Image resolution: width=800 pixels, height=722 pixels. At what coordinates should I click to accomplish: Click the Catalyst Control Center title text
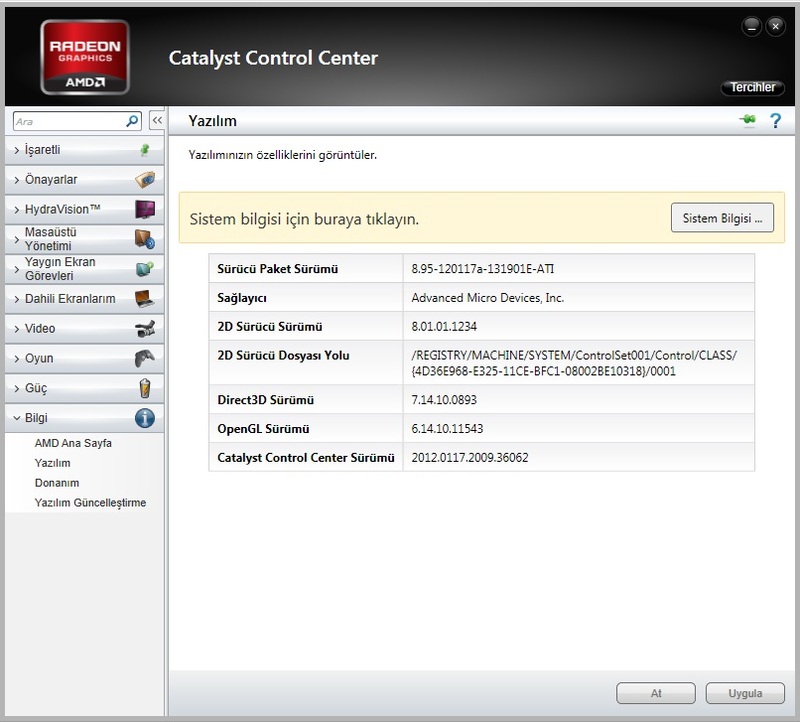pos(273,58)
